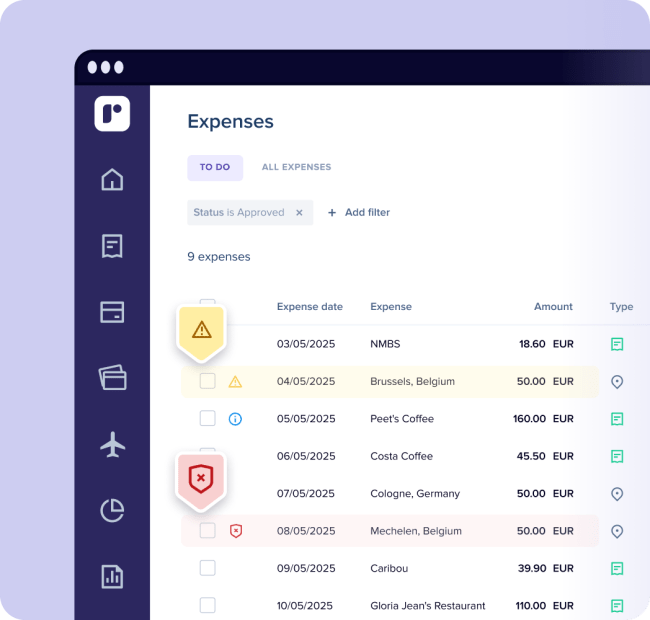Open the receipts icon in sidebar

tap(112, 246)
